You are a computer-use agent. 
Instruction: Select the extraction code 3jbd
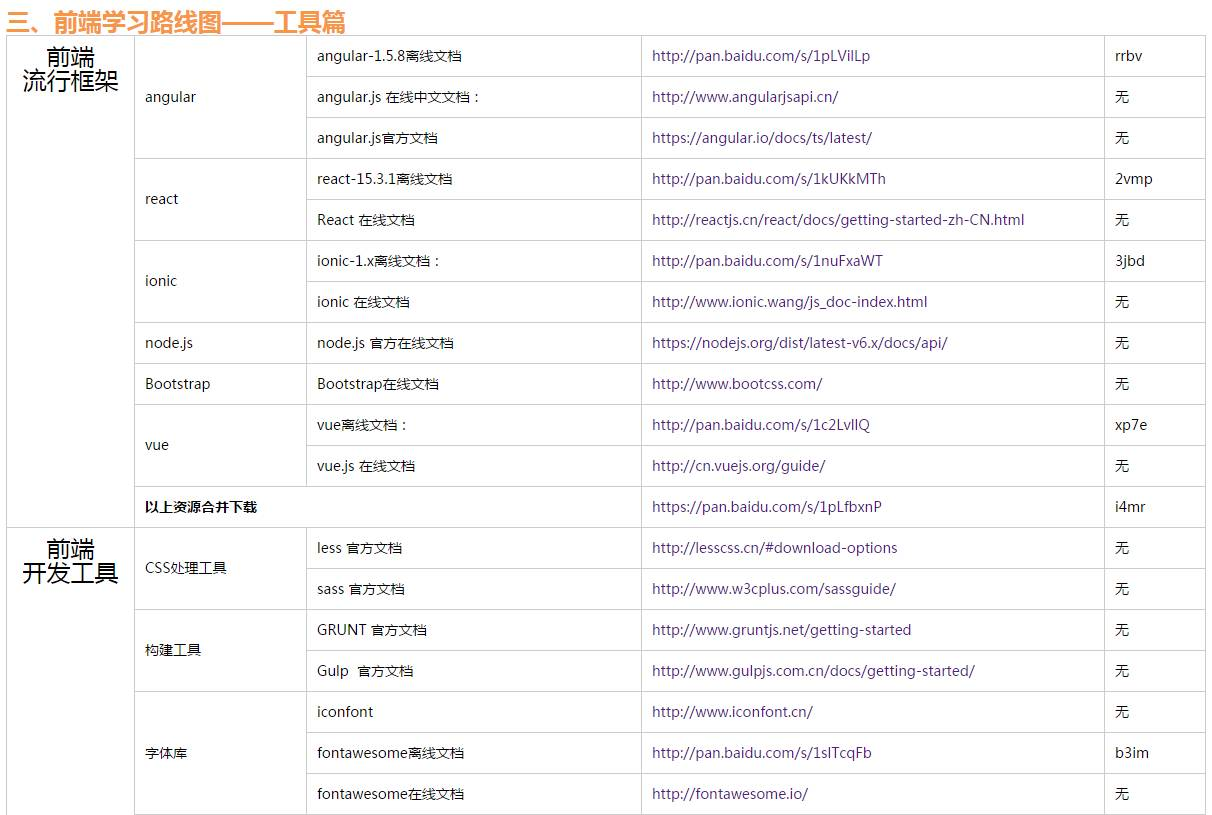coord(1130,261)
